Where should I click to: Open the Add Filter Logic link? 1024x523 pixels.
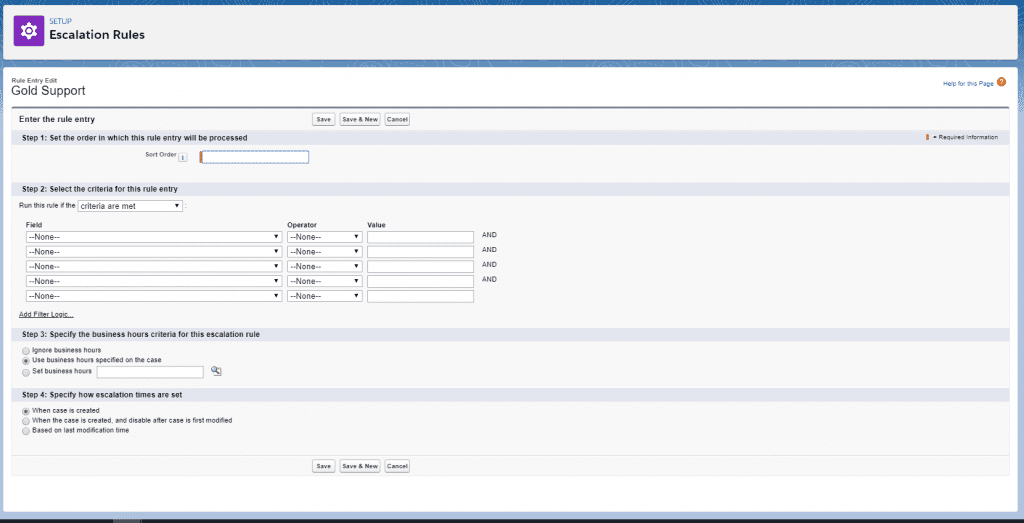[46, 314]
